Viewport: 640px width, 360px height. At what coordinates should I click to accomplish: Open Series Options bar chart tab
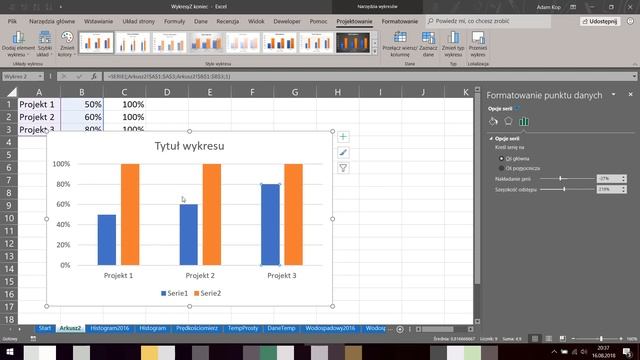point(524,122)
